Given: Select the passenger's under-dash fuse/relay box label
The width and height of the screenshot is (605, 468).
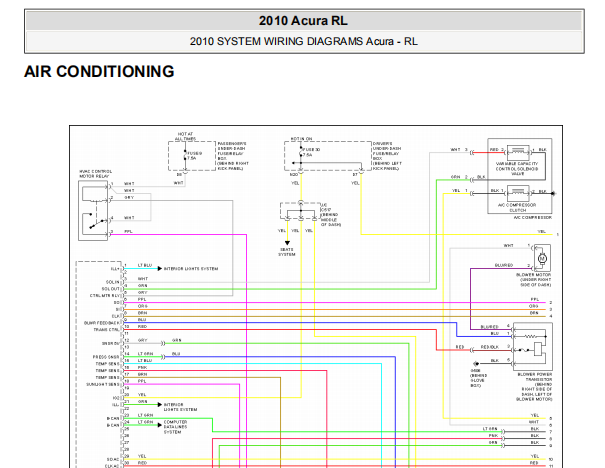Looking at the screenshot, I should [233, 156].
